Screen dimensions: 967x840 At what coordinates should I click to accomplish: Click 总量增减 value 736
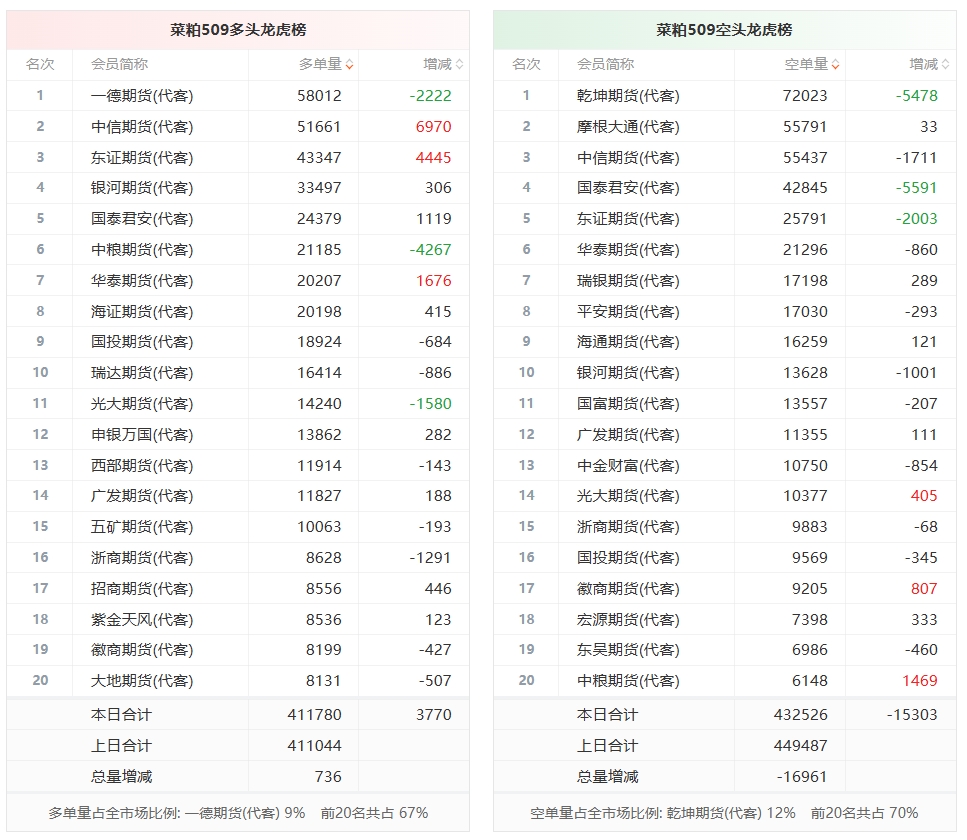pyautogui.click(x=328, y=776)
